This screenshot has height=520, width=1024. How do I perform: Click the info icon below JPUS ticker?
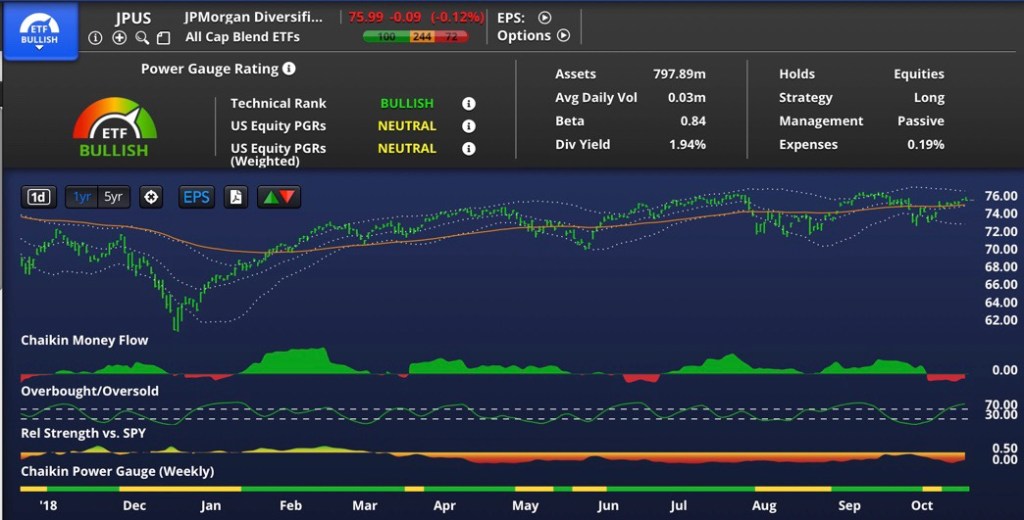95,37
